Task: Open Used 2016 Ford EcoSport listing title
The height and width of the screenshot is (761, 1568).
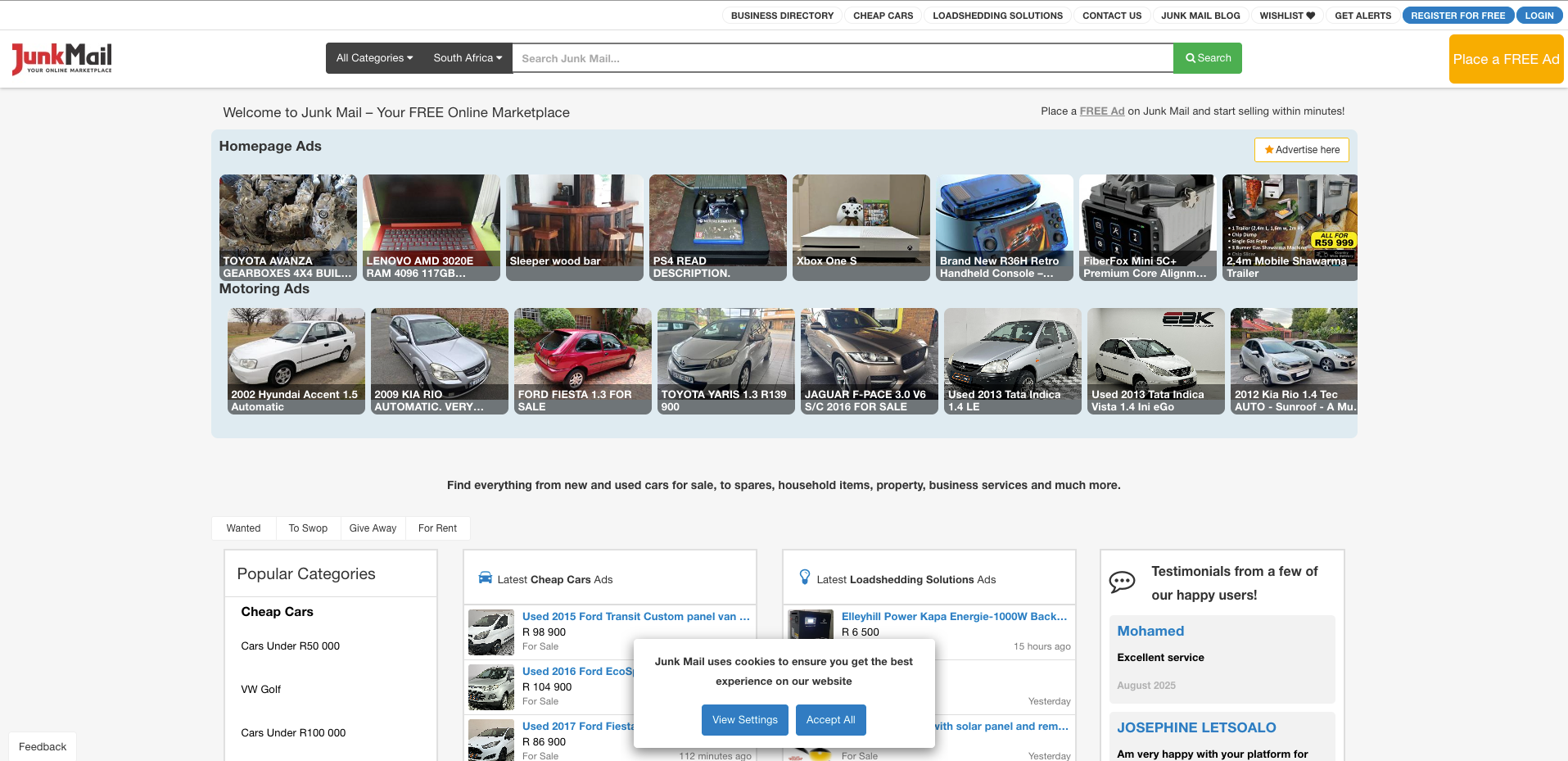Action: (x=578, y=672)
